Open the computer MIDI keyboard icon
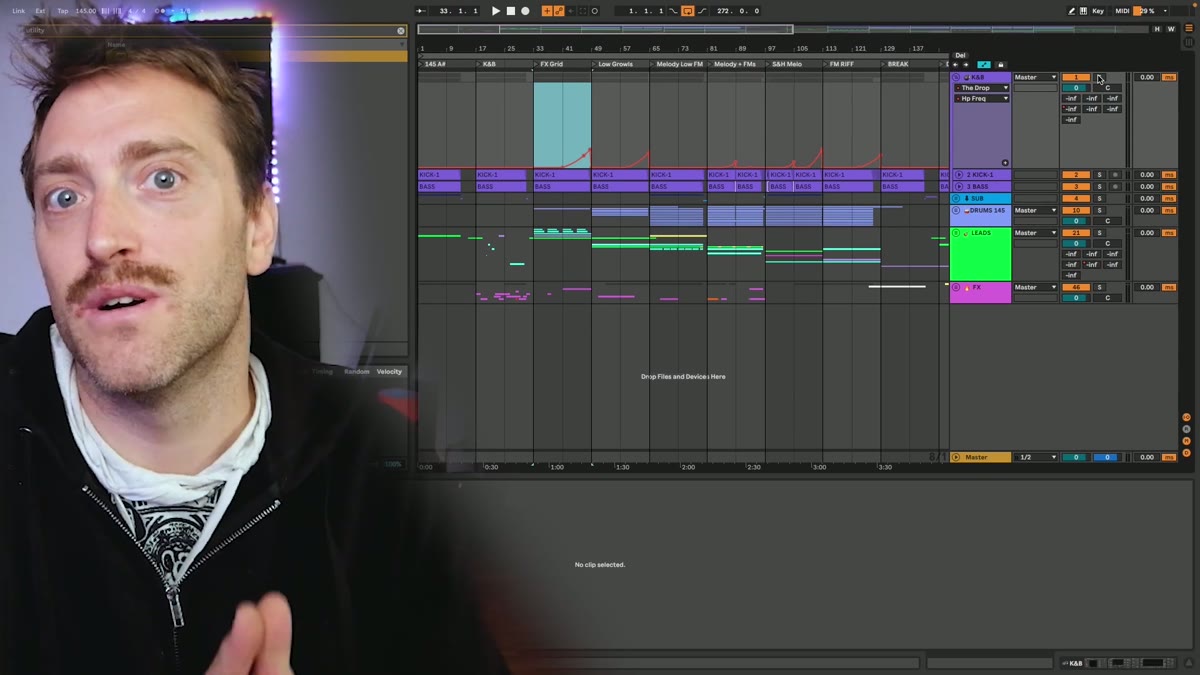Screen dimensions: 1200x675 [x=1083, y=11]
